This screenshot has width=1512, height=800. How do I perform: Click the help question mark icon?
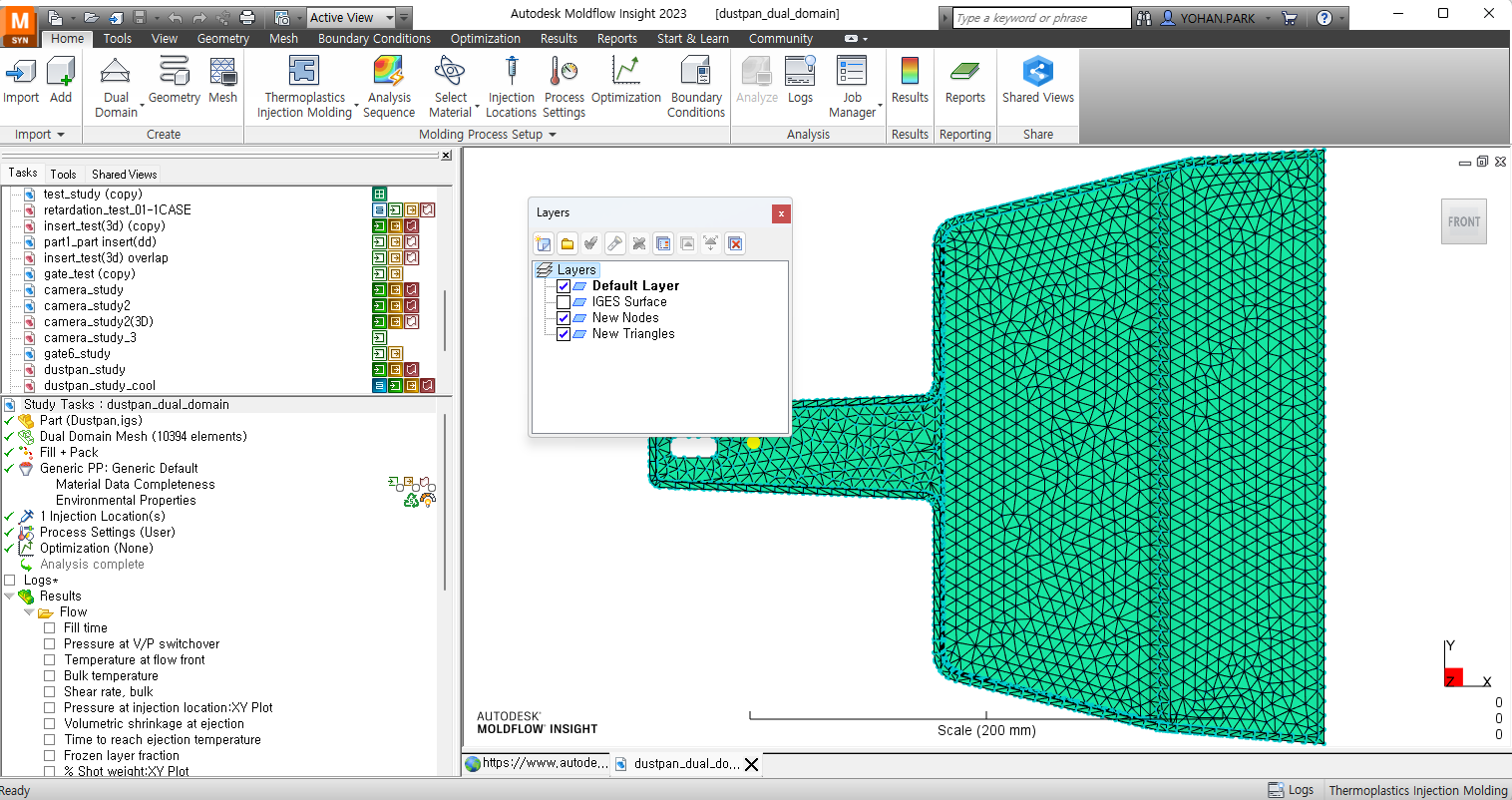(1324, 18)
